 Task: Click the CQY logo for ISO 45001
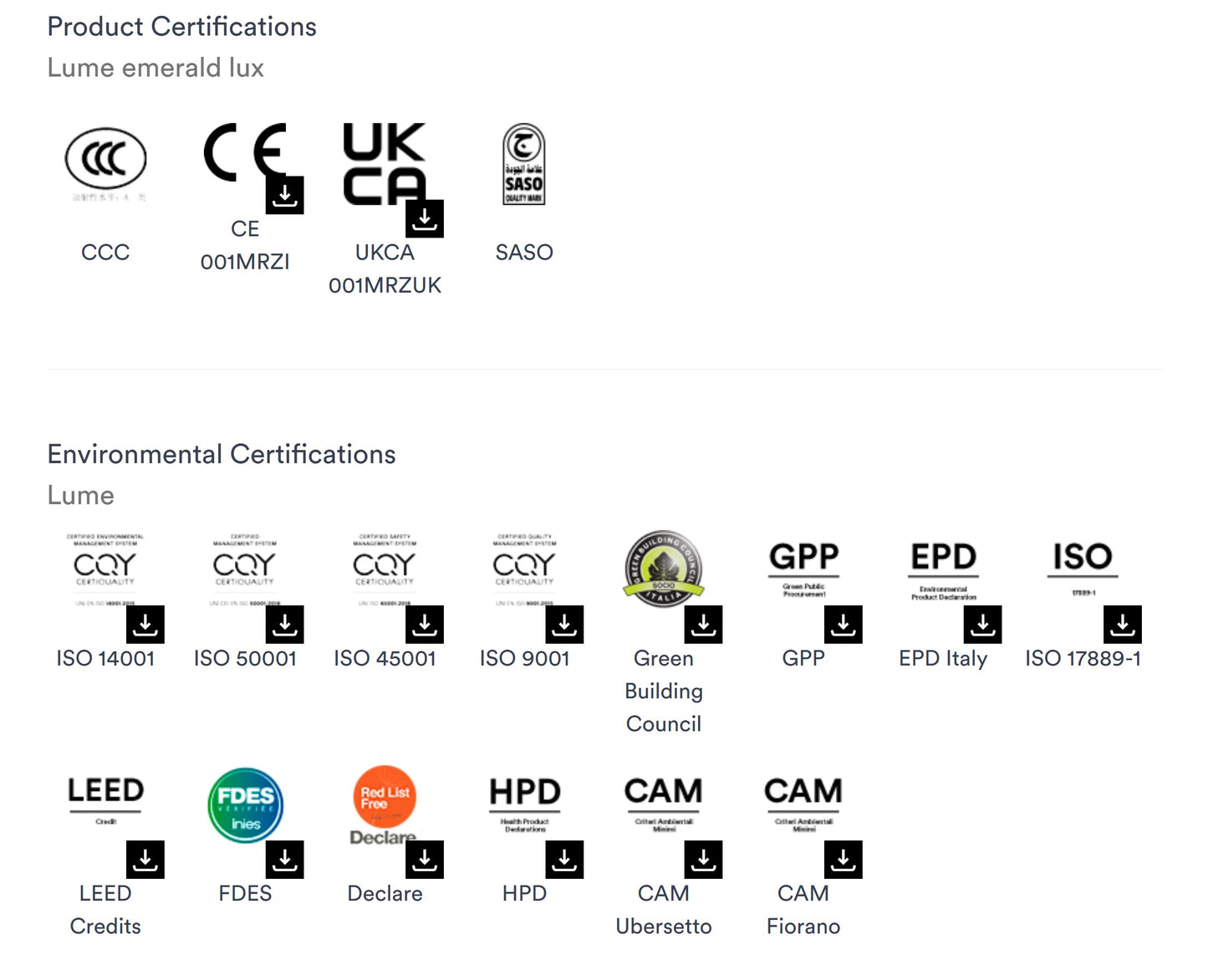[x=385, y=569]
